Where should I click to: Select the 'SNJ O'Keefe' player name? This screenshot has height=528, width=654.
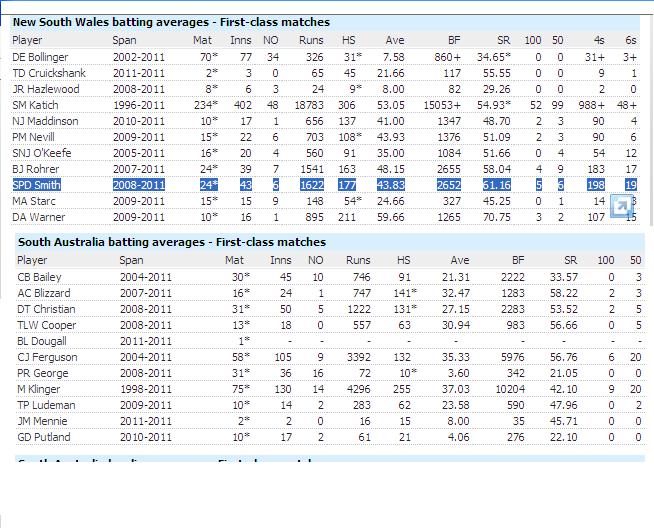click(x=42, y=153)
